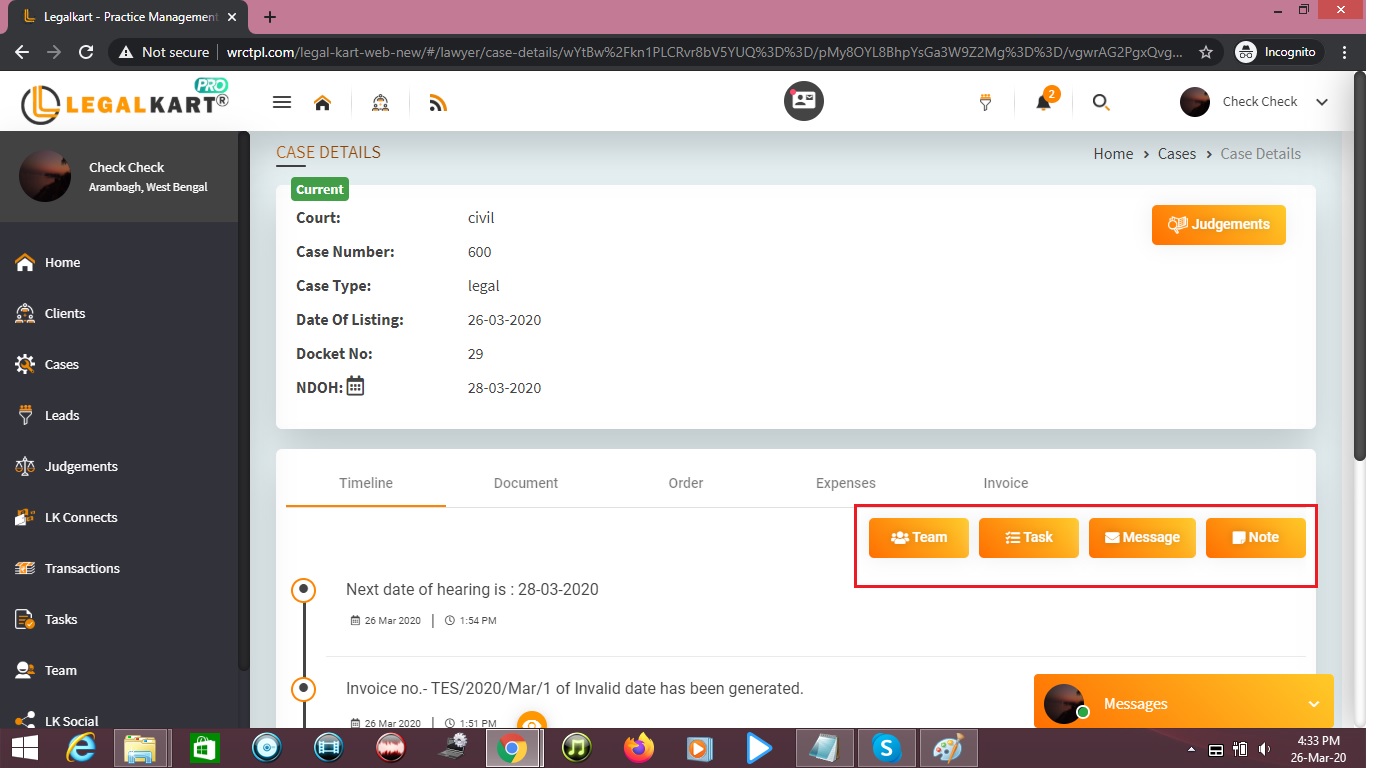Switch to the Expenses tab

845,483
